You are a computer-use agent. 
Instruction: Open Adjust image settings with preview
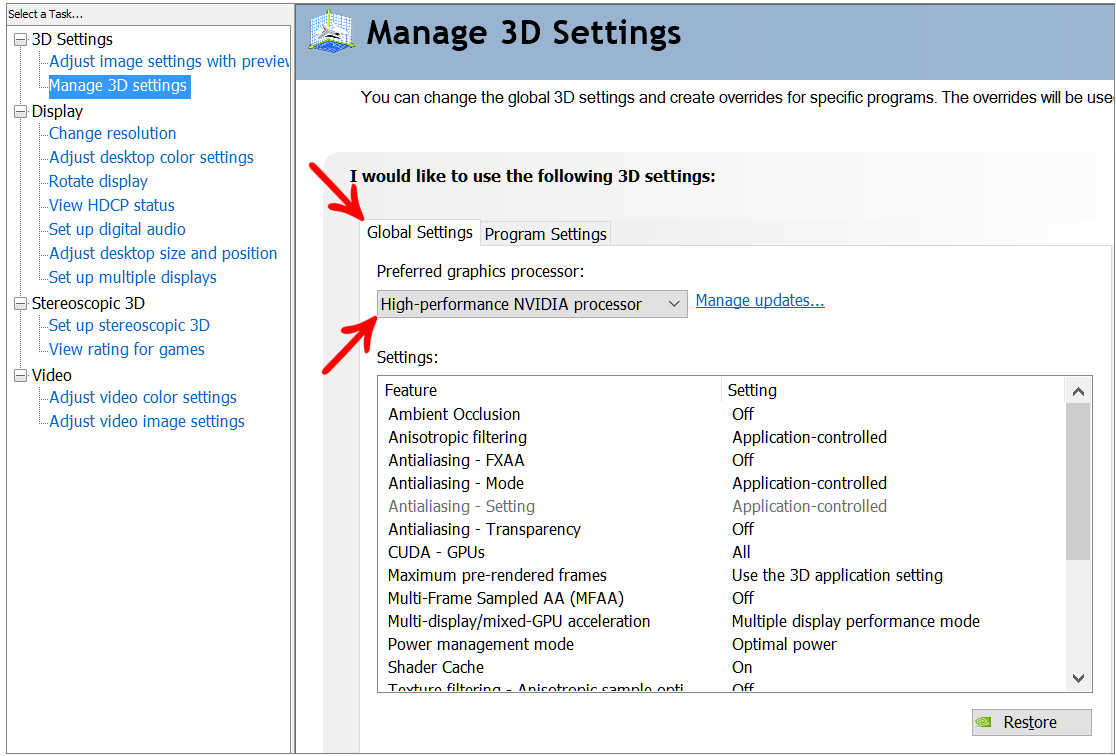pos(169,61)
